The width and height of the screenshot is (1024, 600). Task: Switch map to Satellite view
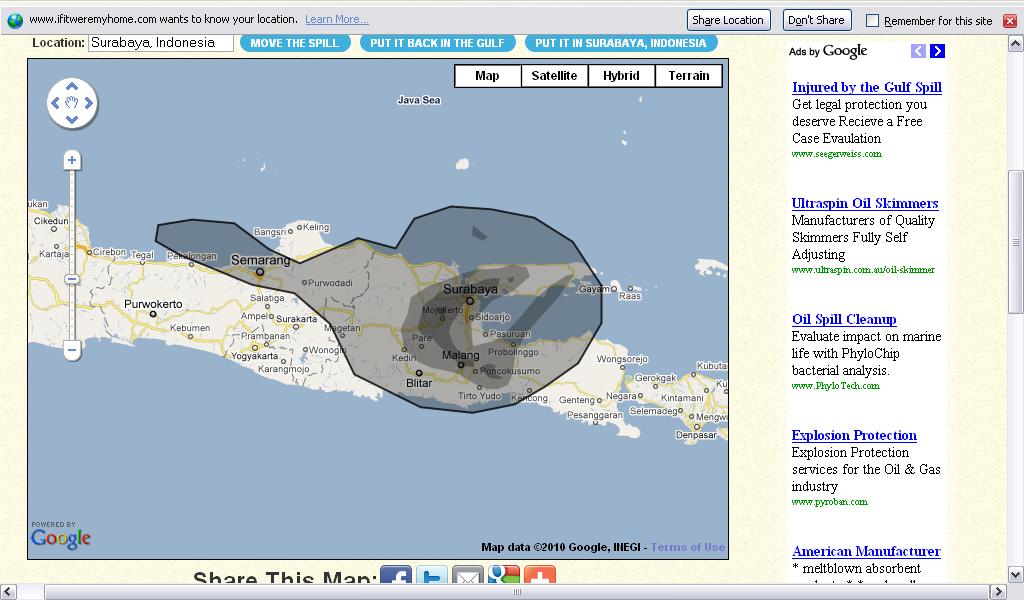[x=554, y=76]
